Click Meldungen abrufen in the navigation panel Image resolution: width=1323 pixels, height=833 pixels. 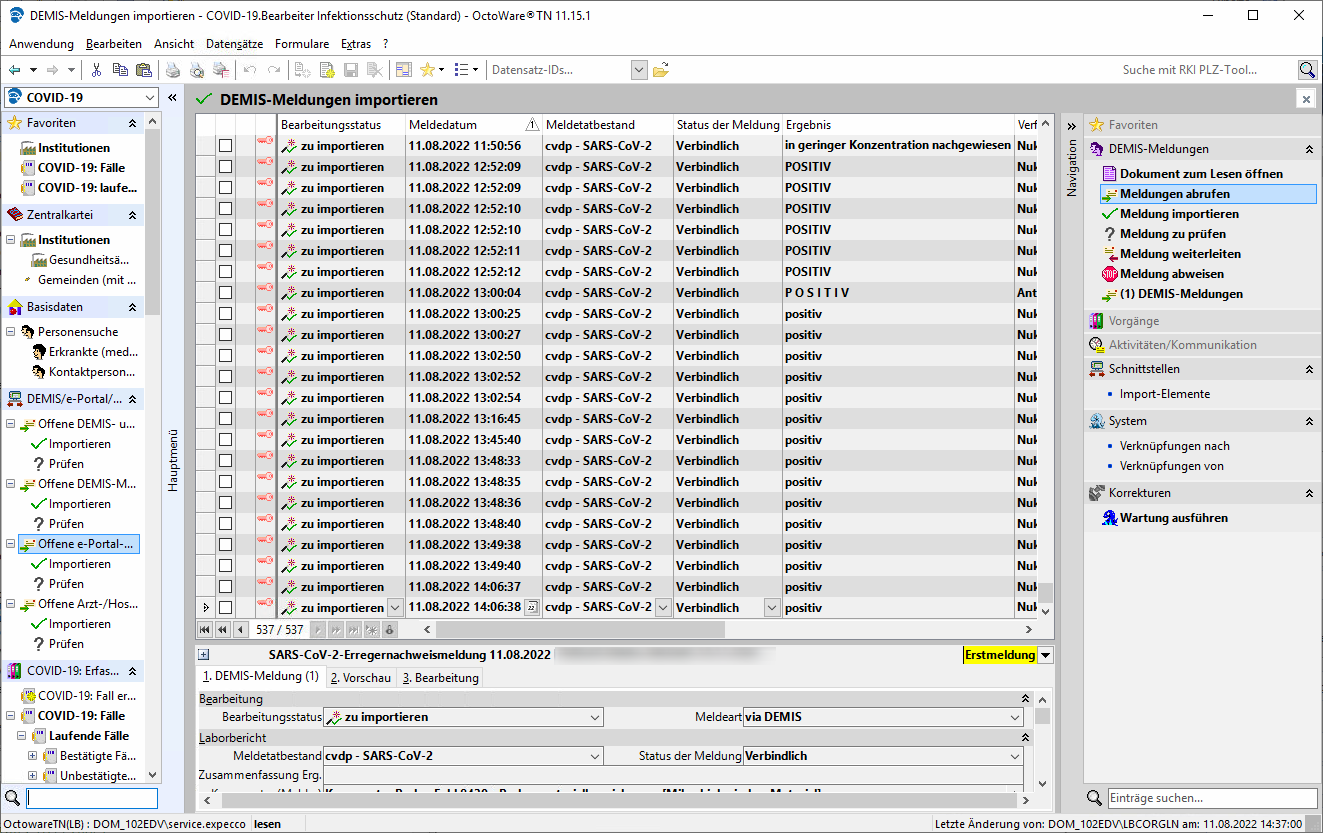[1174, 194]
